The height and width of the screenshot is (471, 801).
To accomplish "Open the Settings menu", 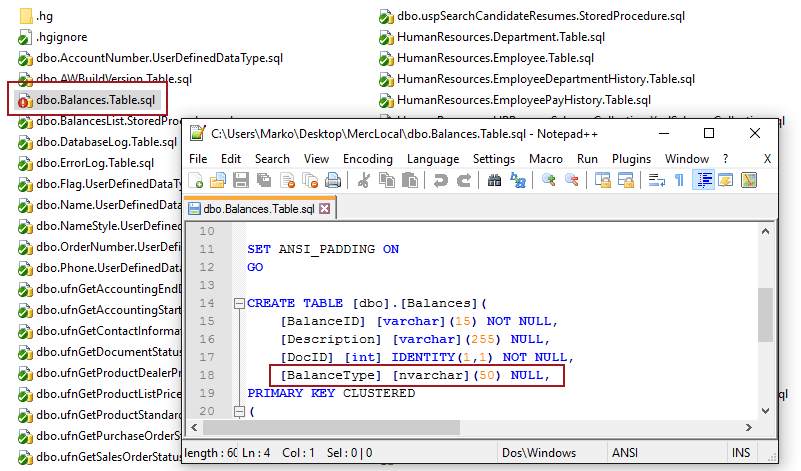I will tap(493, 159).
